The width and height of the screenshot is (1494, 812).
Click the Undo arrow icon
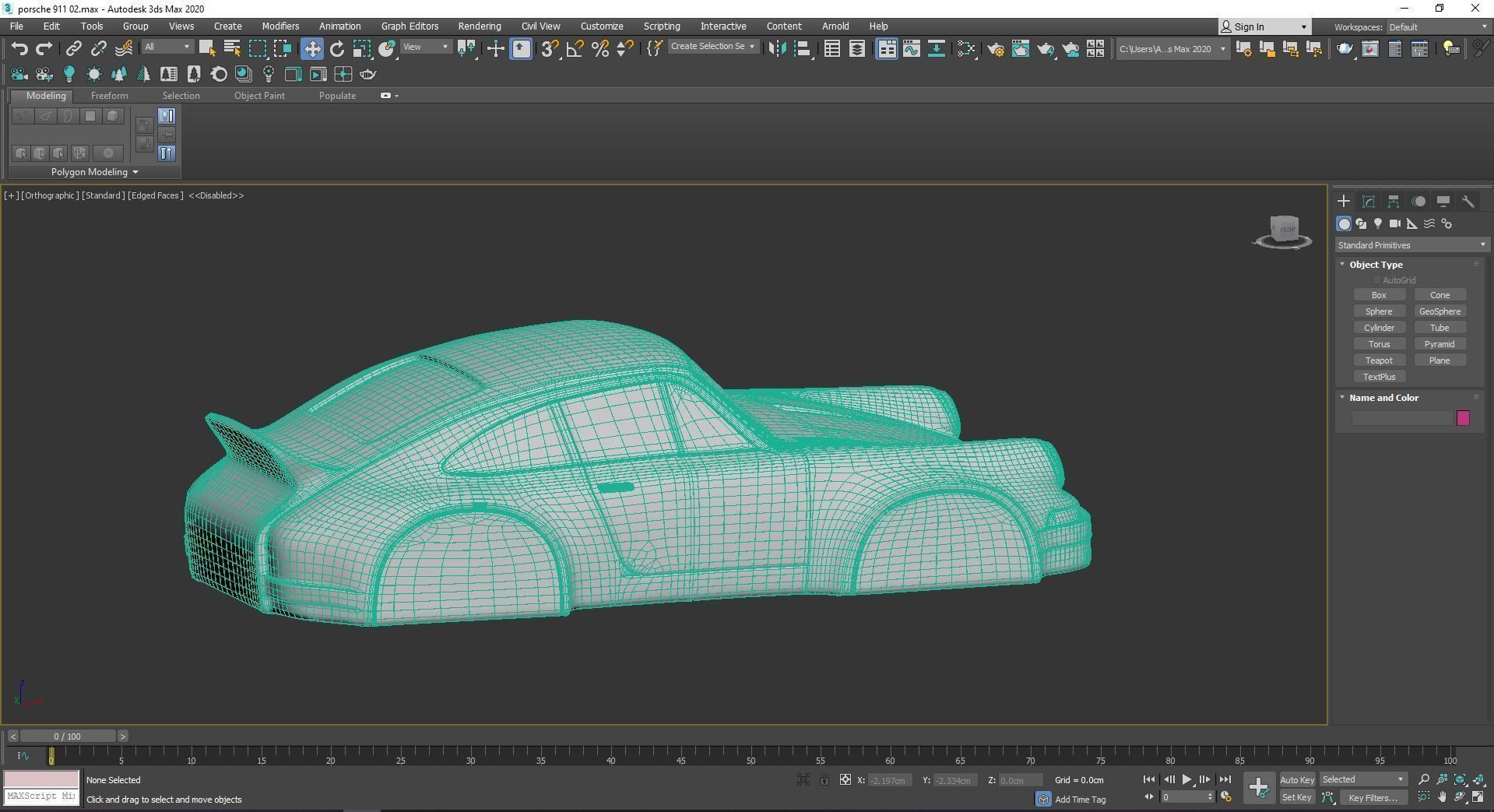(x=19, y=48)
